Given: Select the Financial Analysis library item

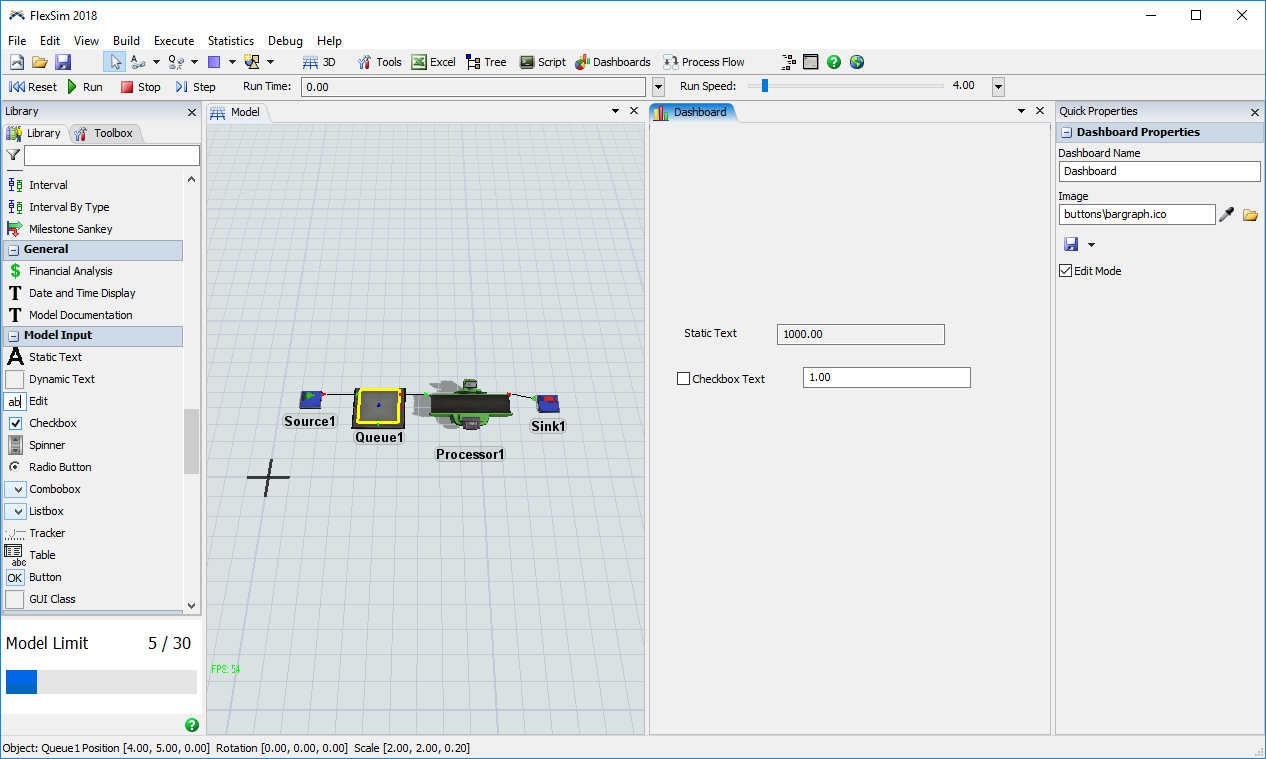Looking at the screenshot, I should click(70, 271).
